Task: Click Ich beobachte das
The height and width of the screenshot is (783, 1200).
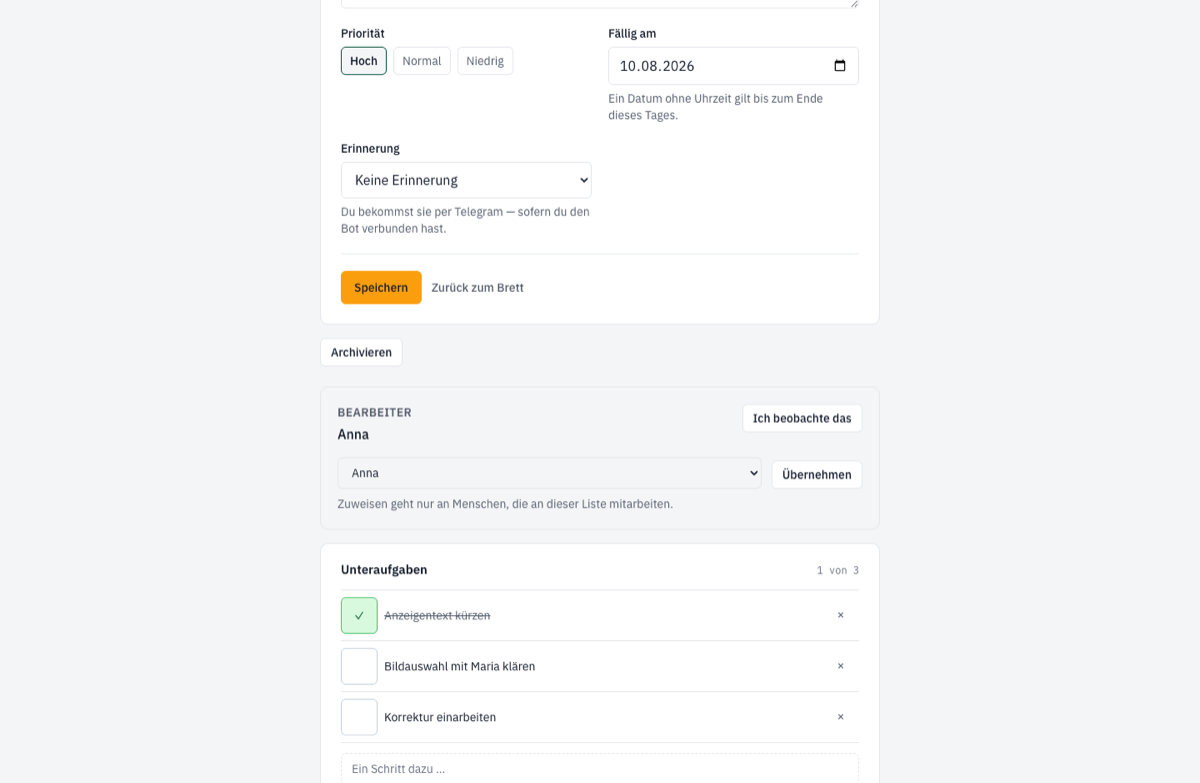Action: click(802, 418)
